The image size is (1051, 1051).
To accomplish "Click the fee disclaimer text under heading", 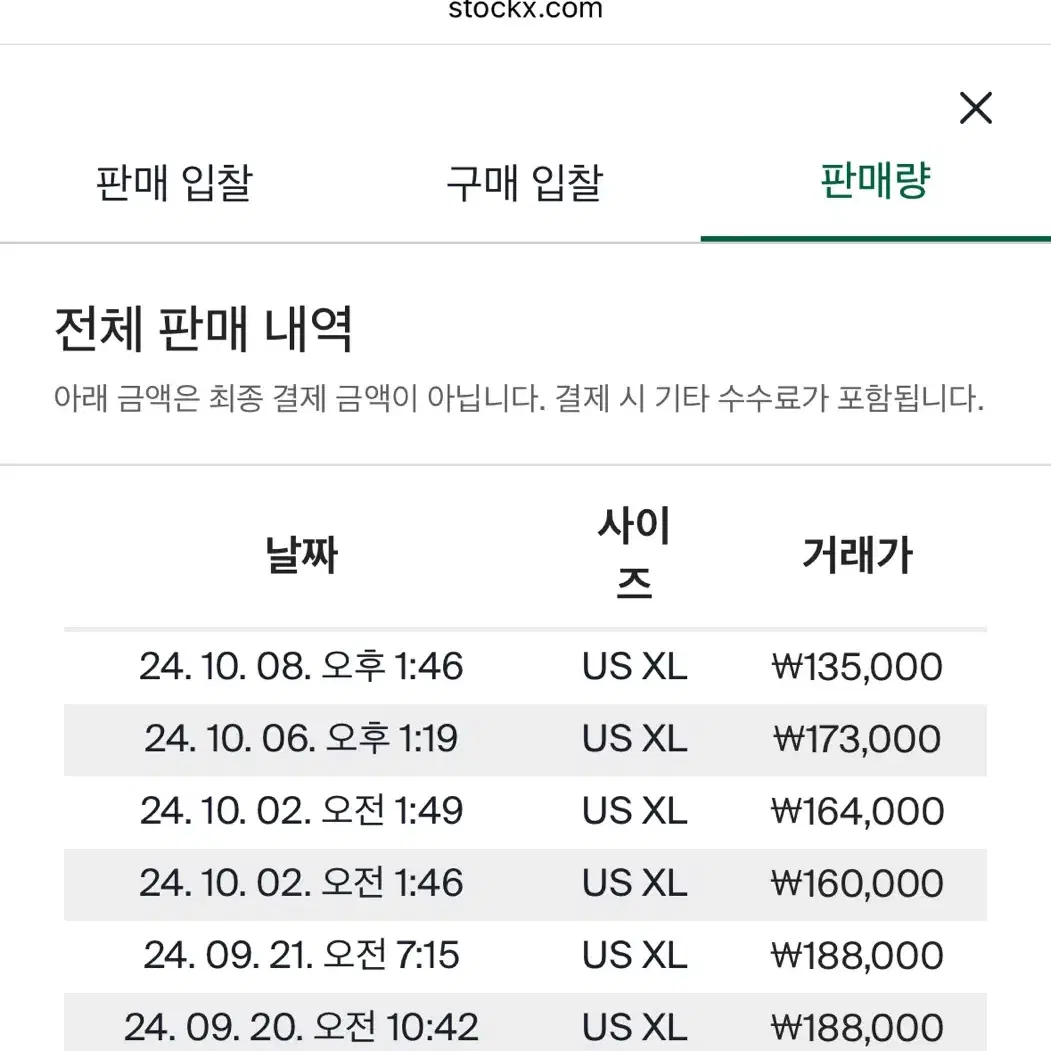I will click(x=519, y=398).
